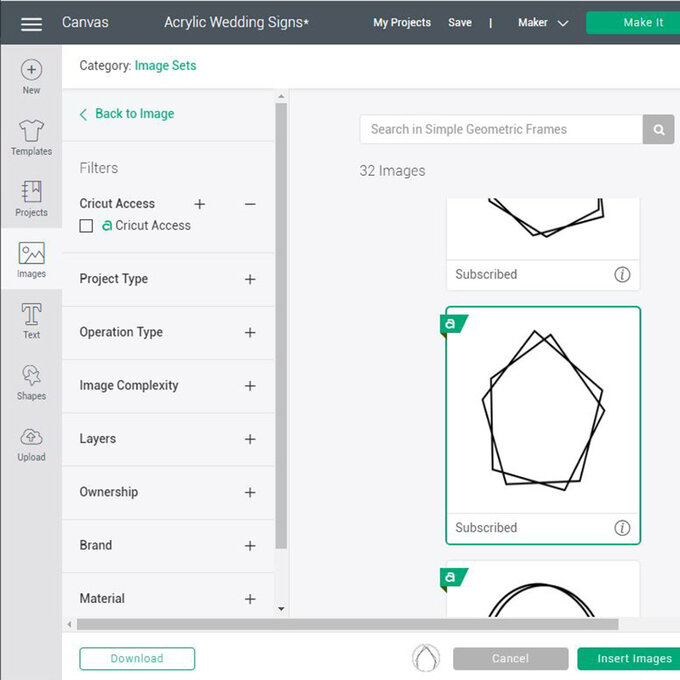Enable the Cricut Access checkbox
Screen dimensions: 680x680
click(87, 226)
